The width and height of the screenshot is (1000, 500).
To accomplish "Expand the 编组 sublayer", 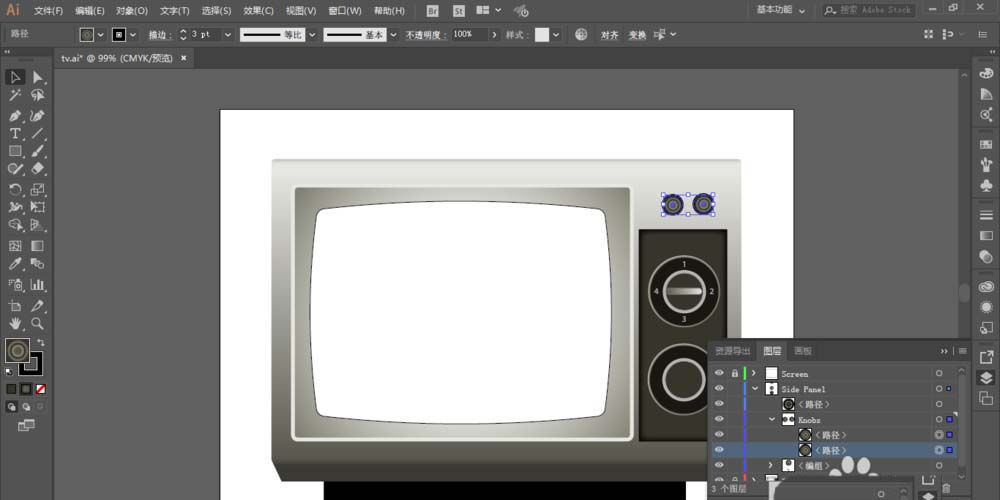I will click(771, 465).
